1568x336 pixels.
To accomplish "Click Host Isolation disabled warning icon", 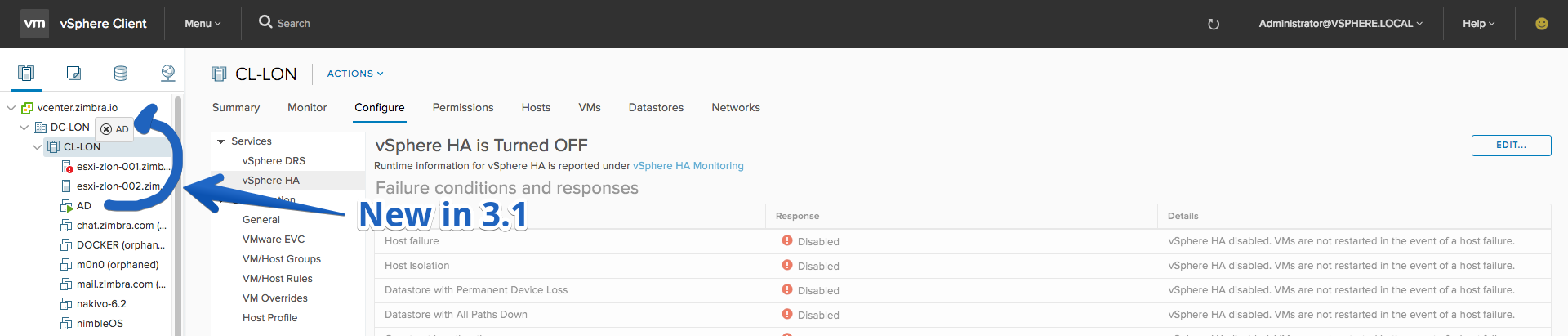I will 787,265.
